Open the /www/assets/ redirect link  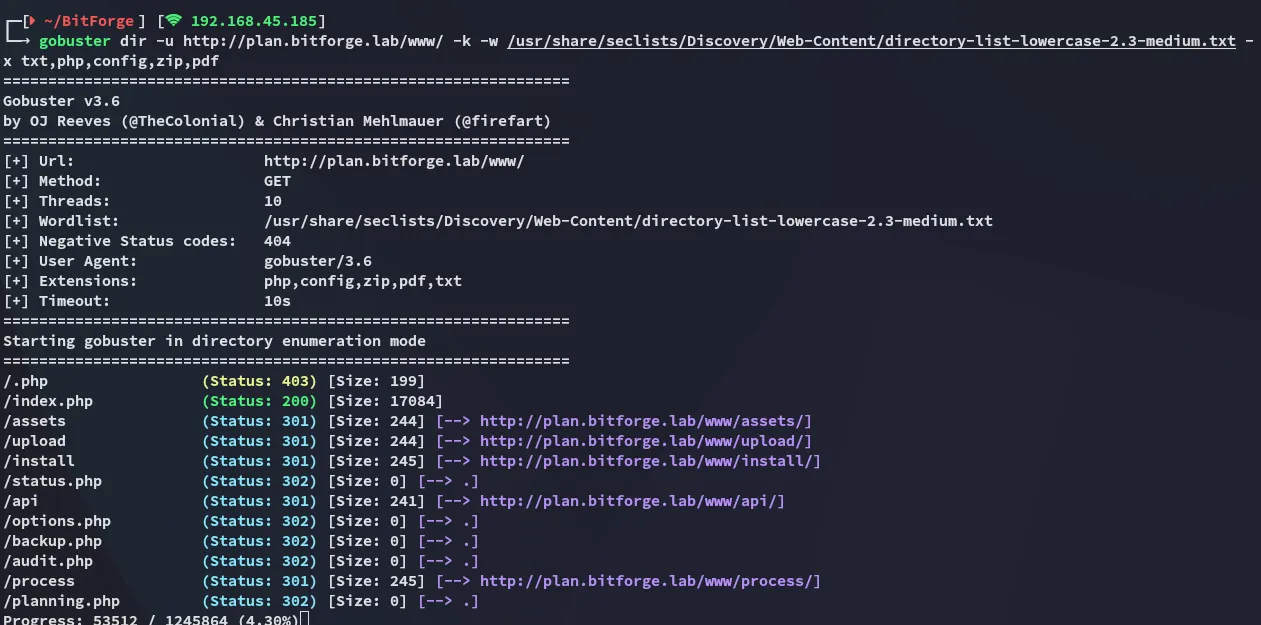pyautogui.click(x=645, y=421)
